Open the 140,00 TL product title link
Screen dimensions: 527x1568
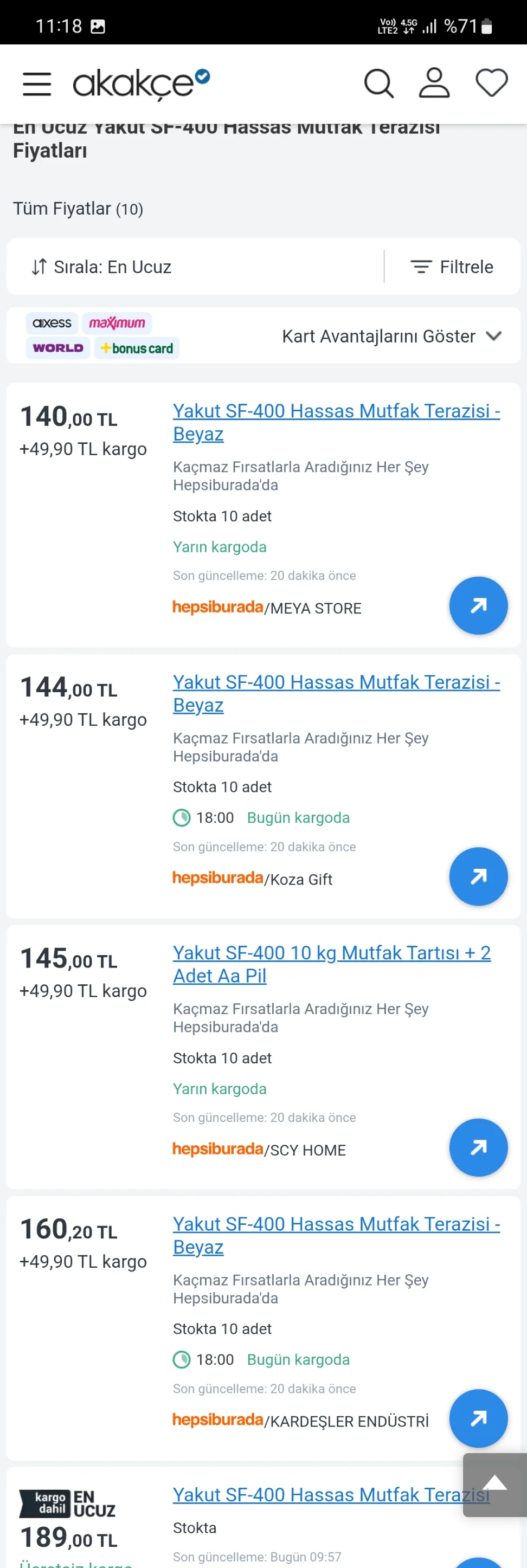(336, 422)
